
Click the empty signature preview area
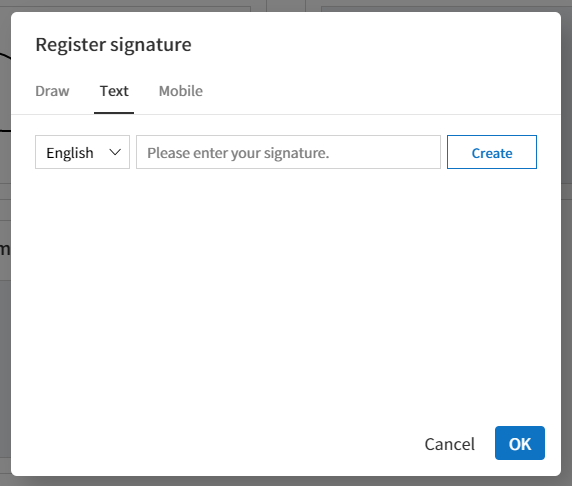(x=286, y=292)
